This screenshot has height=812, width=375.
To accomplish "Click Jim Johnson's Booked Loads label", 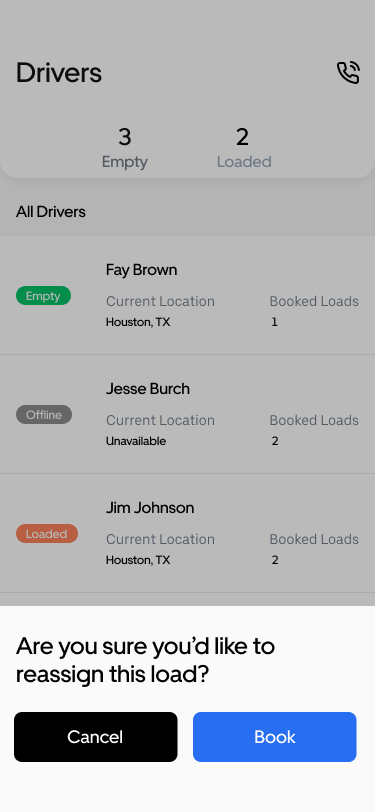I will coord(314,539).
